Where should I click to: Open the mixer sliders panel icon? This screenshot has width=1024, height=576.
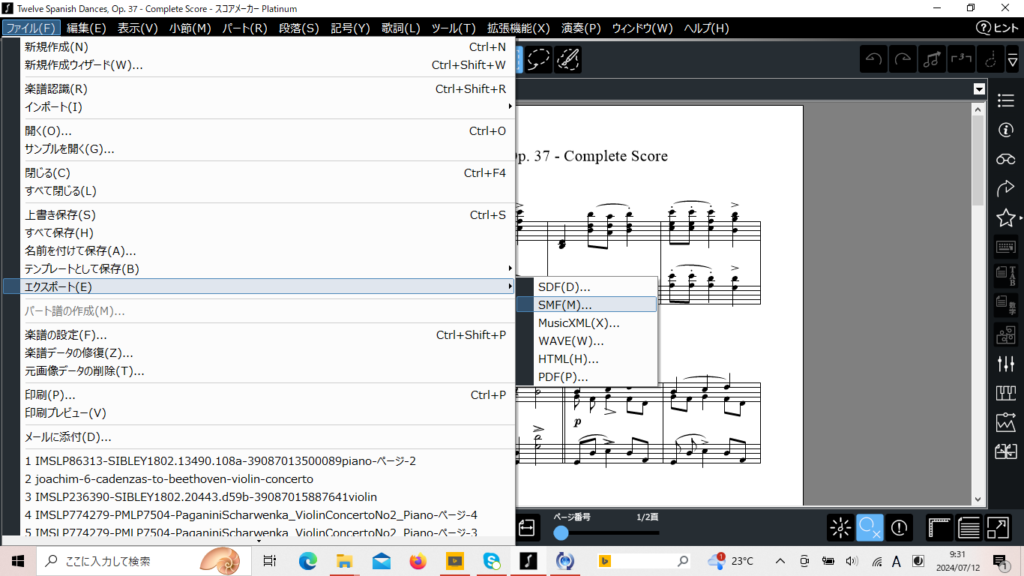pos(1006,363)
